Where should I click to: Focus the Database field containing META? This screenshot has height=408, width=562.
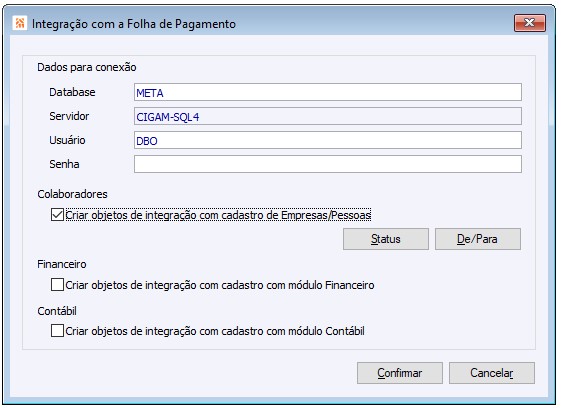point(328,92)
